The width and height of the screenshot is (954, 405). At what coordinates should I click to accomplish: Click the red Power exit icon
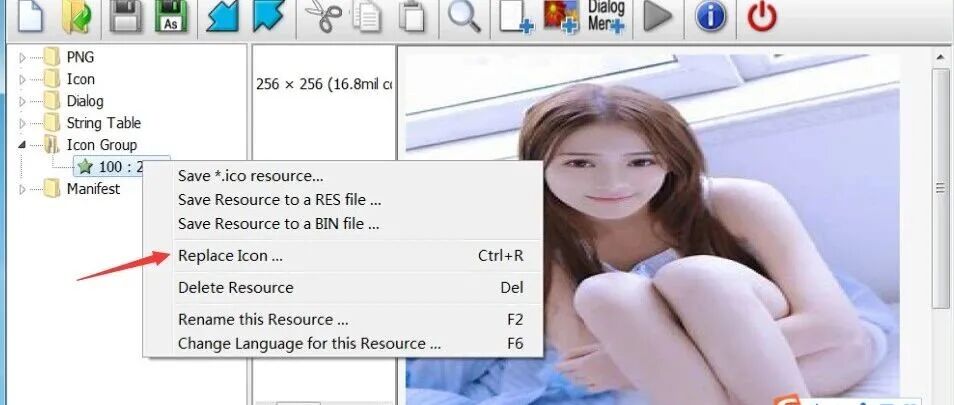(x=762, y=16)
